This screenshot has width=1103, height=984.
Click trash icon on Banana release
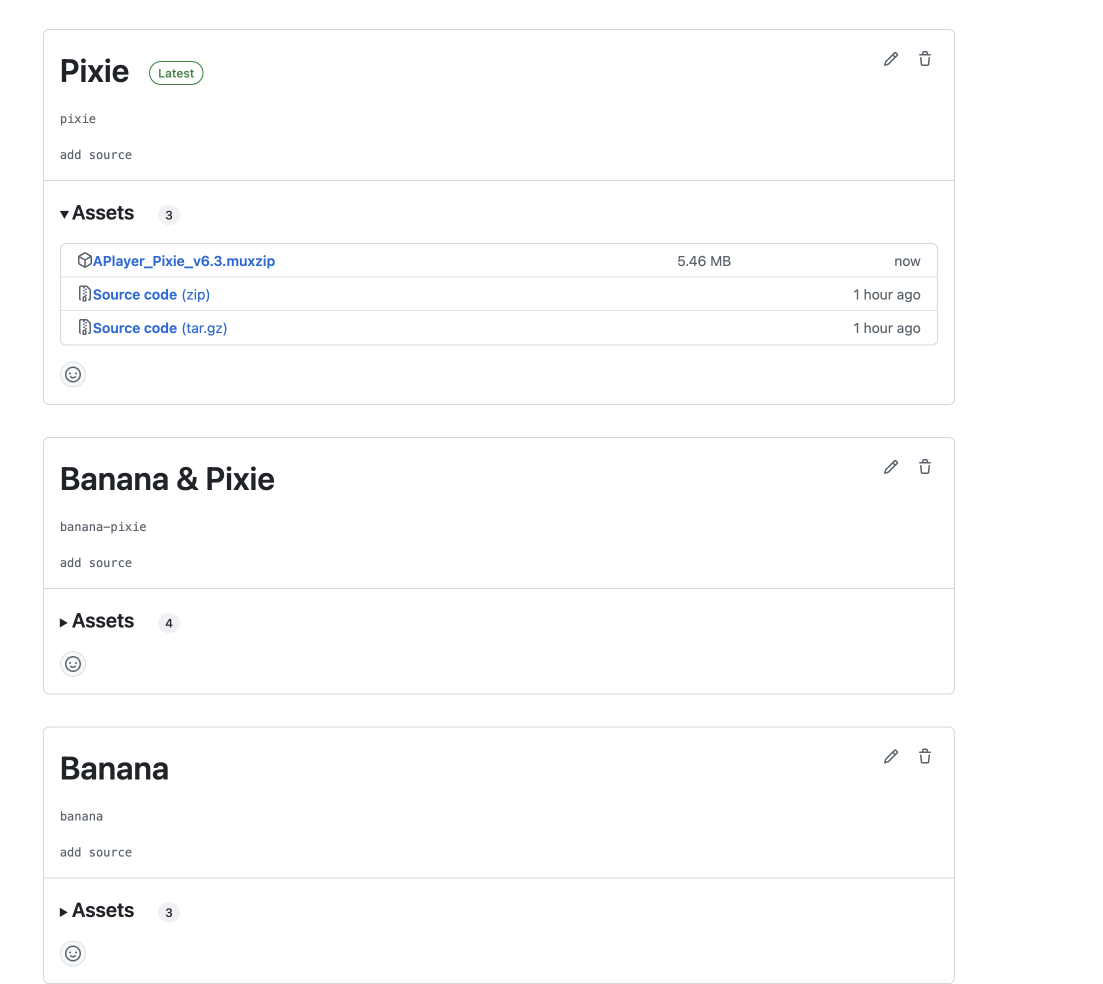(x=925, y=756)
